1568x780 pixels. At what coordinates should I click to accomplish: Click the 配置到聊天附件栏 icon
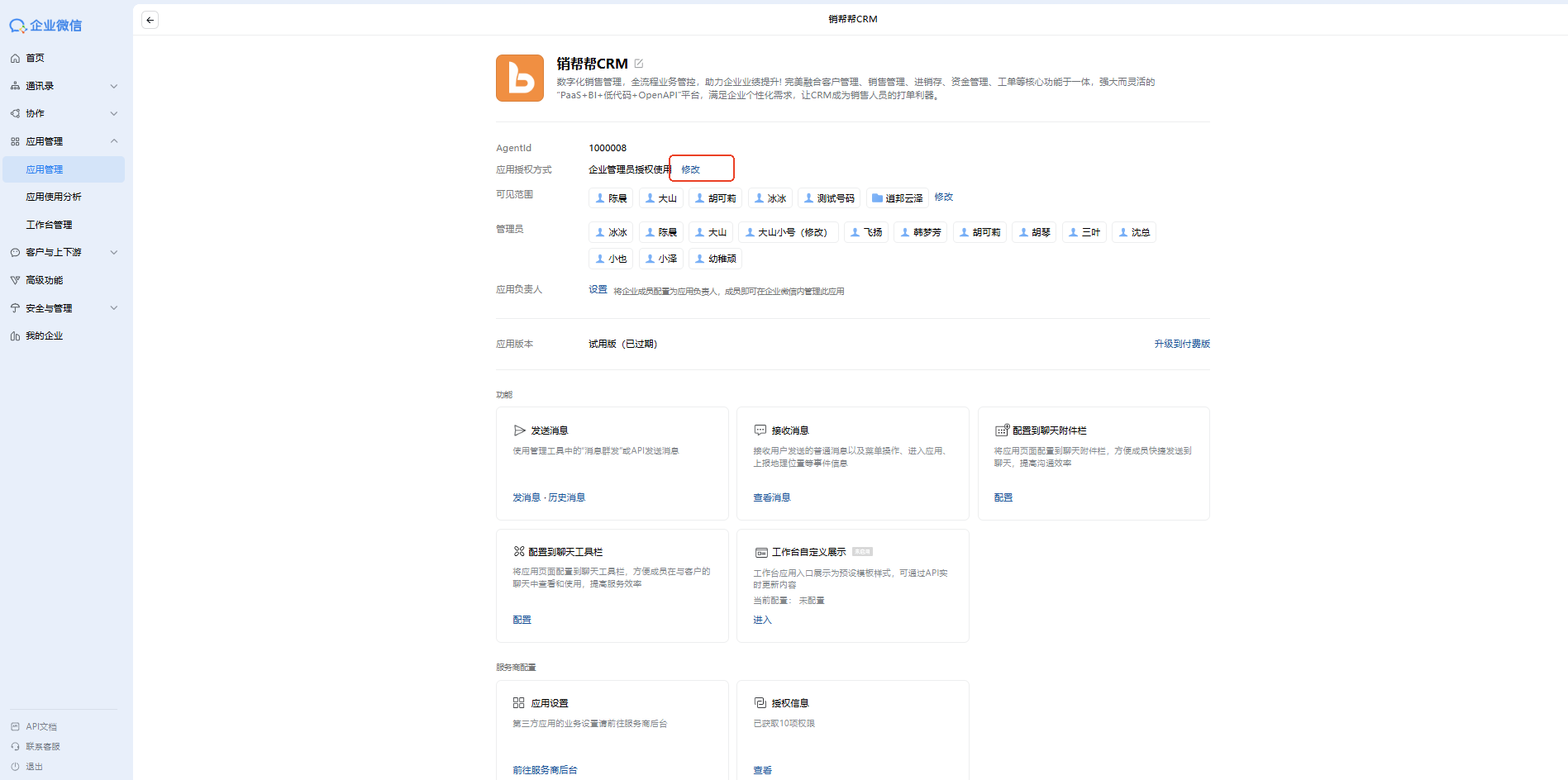click(x=1002, y=430)
